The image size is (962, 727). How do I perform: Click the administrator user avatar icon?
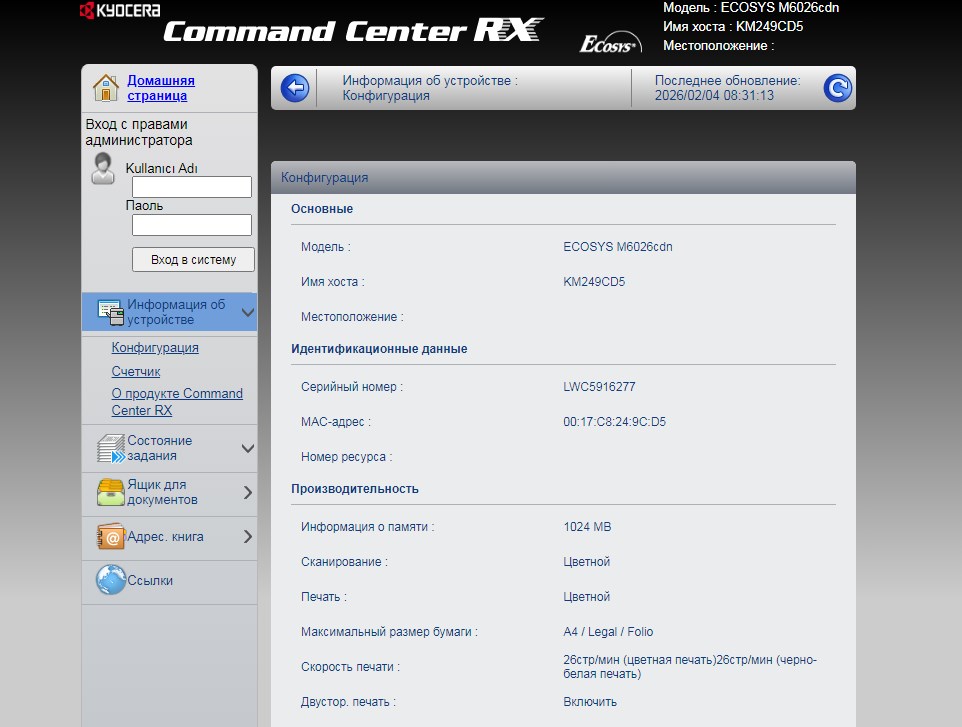pyautogui.click(x=103, y=168)
